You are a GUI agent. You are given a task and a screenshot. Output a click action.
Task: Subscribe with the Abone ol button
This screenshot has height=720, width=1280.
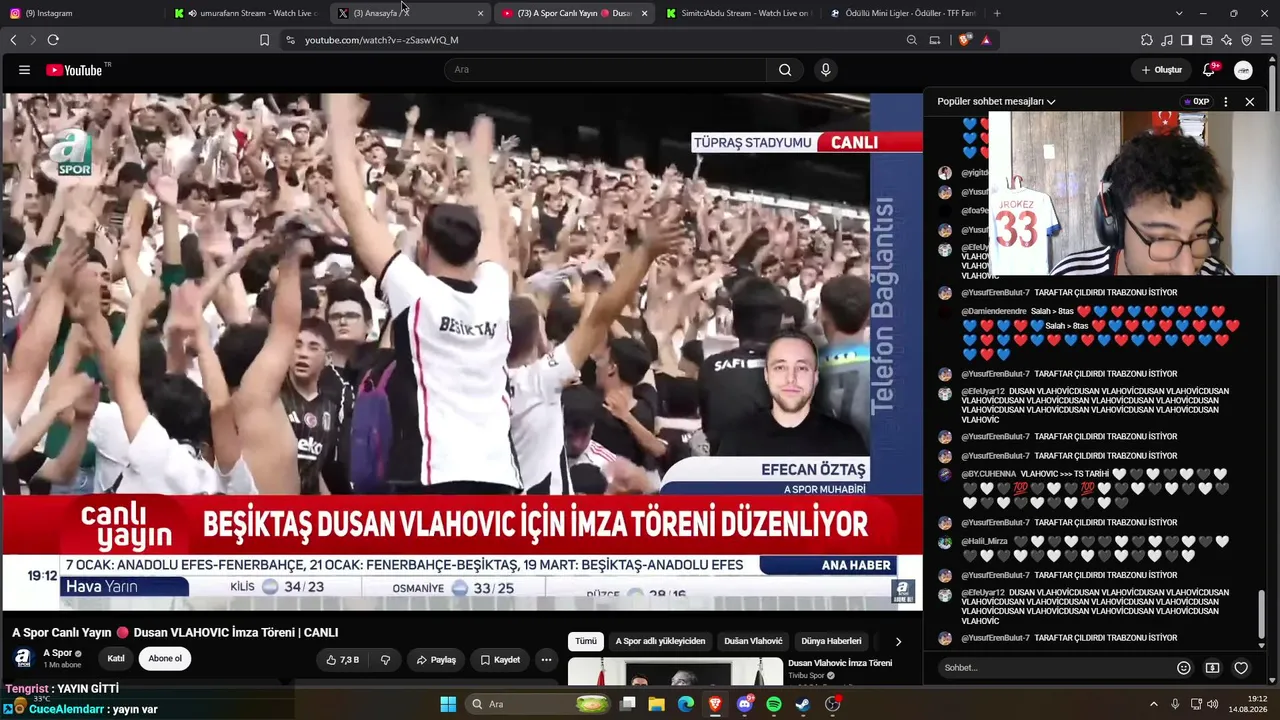(x=165, y=659)
